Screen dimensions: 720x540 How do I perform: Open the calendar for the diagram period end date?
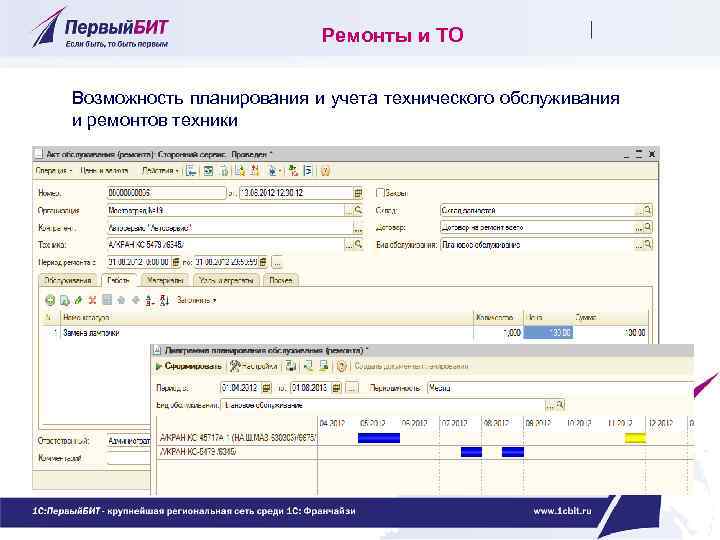[x=337, y=388]
